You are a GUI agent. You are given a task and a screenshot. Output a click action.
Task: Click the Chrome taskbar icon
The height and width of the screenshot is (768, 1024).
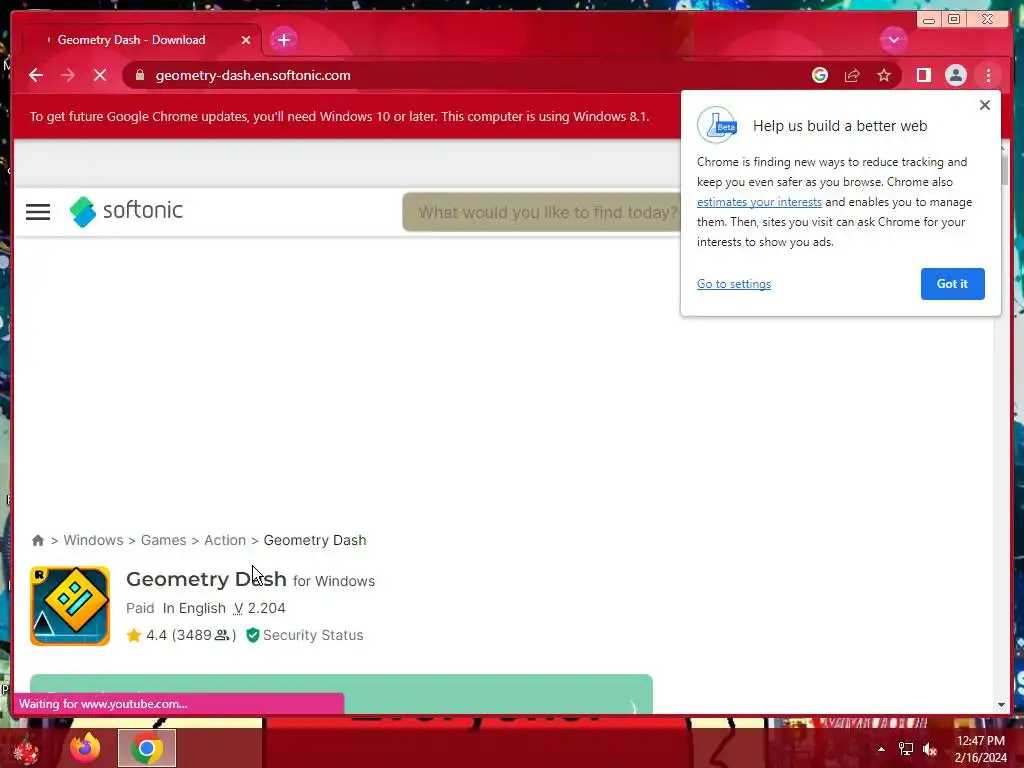pyautogui.click(x=147, y=748)
